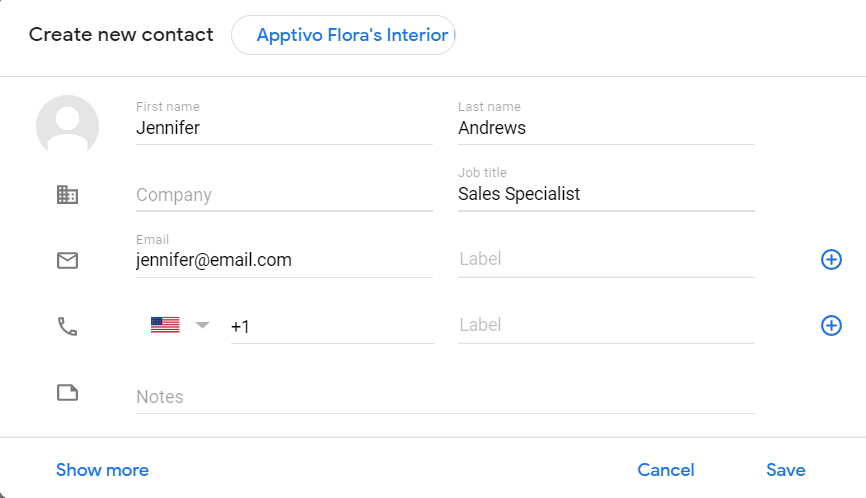The image size is (866, 498).
Task: Save the new contact
Action: pos(785,470)
